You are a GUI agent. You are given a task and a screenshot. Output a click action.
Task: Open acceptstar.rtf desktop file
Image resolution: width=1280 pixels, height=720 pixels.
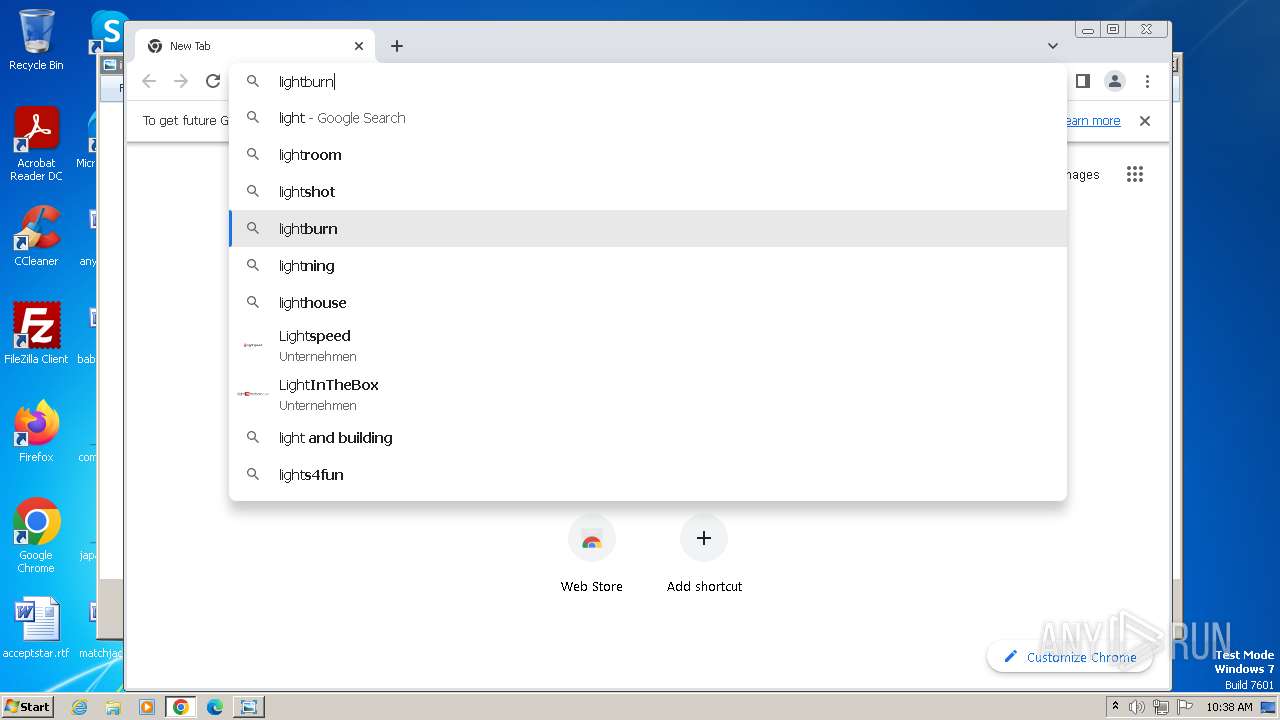tap(36, 628)
